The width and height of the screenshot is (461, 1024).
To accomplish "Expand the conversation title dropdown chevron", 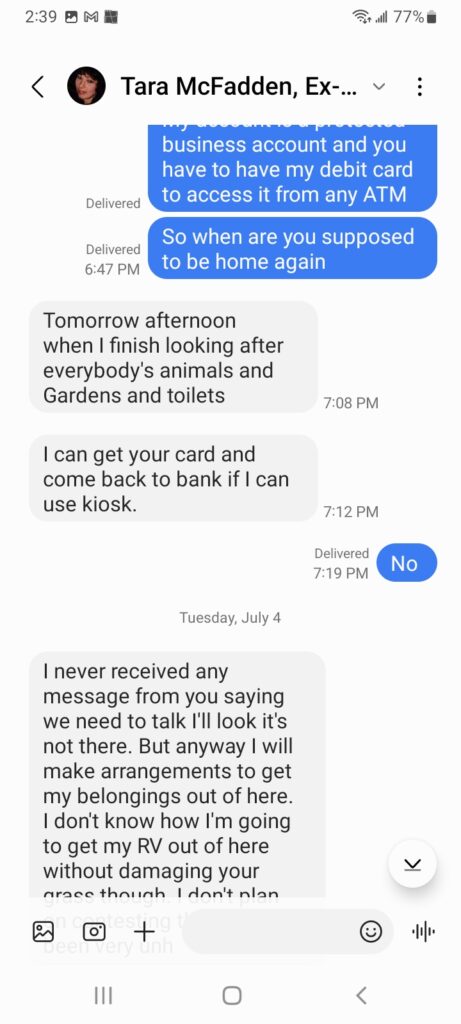I will (379, 87).
